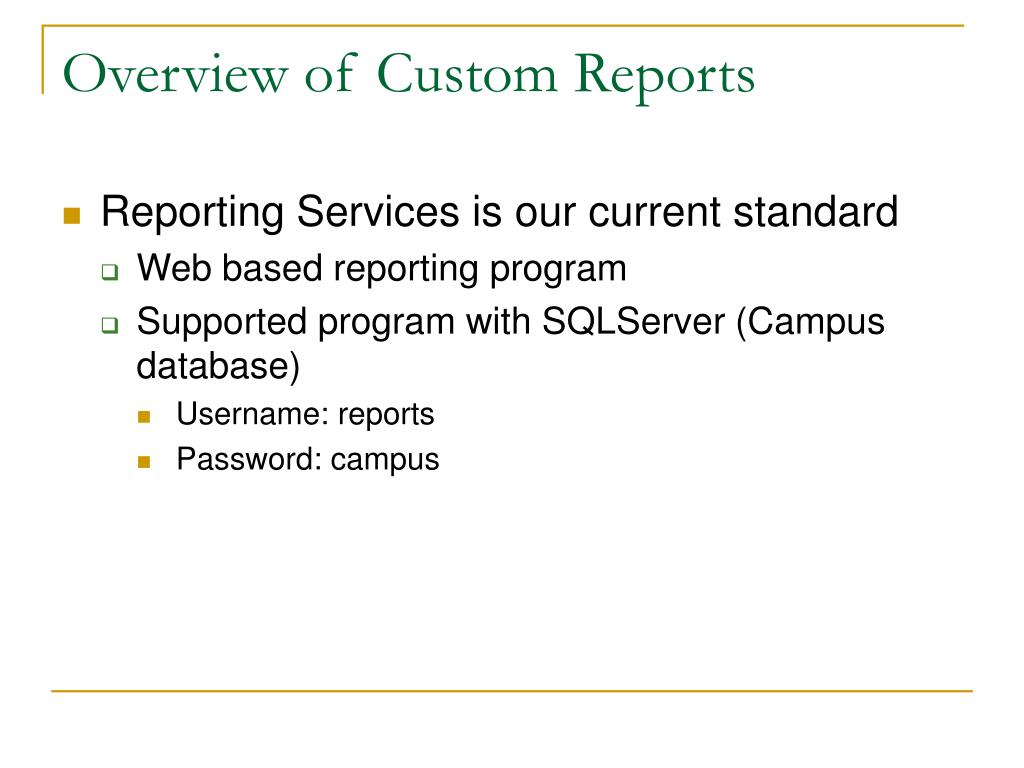Click the gold horizontal line at slide bottom
The image size is (1024, 768).
pos(512,690)
